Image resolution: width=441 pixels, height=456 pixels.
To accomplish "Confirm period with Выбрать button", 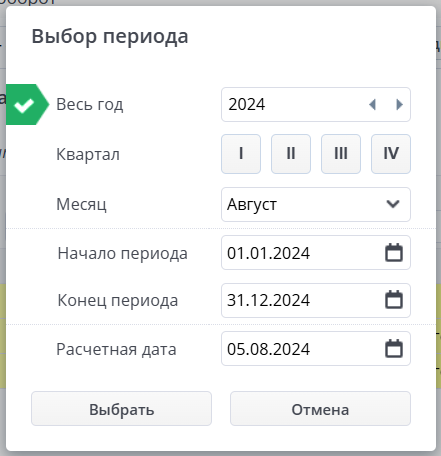I will coord(121,408).
